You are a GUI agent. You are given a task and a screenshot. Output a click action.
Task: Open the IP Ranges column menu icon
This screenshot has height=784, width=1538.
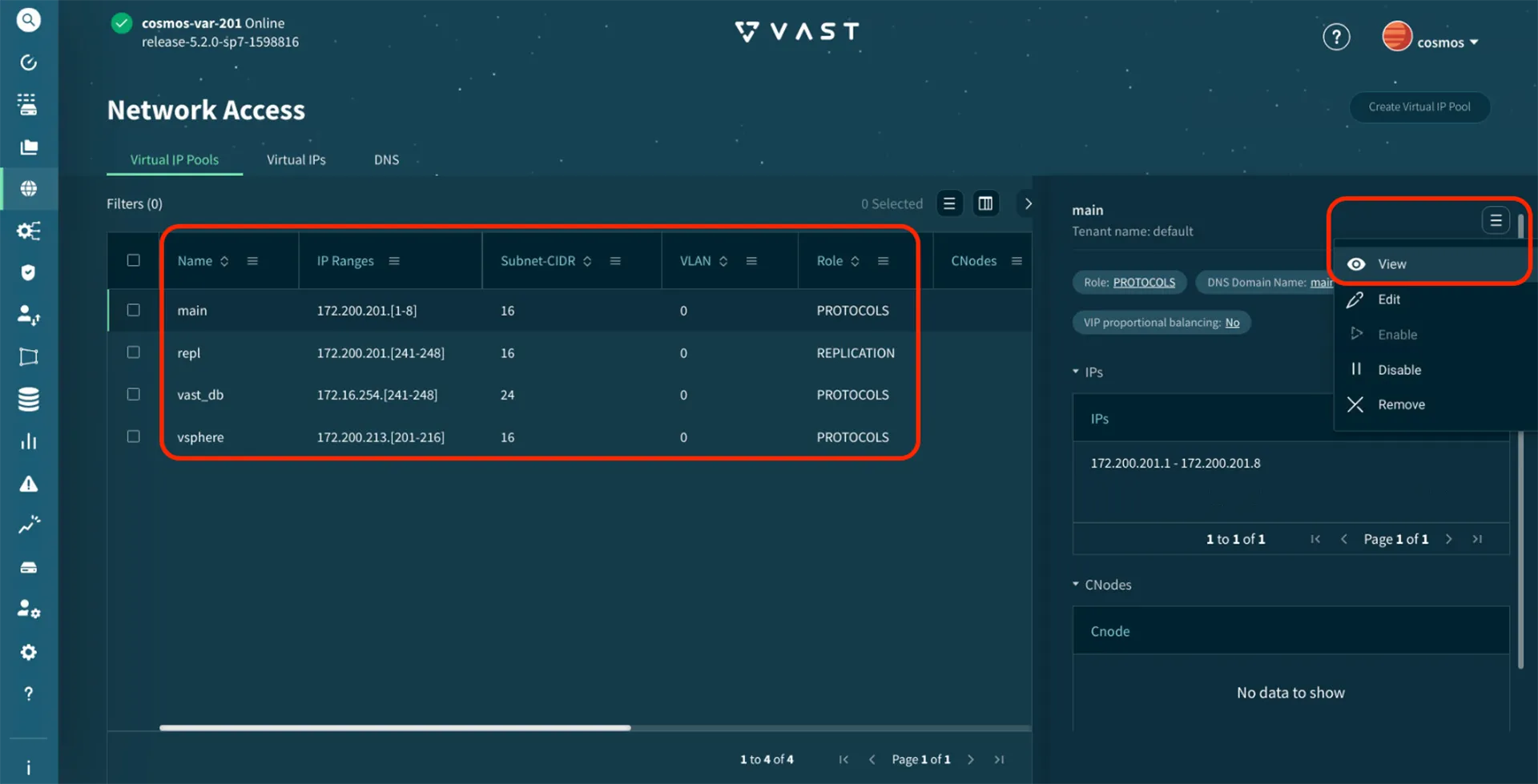click(x=394, y=261)
